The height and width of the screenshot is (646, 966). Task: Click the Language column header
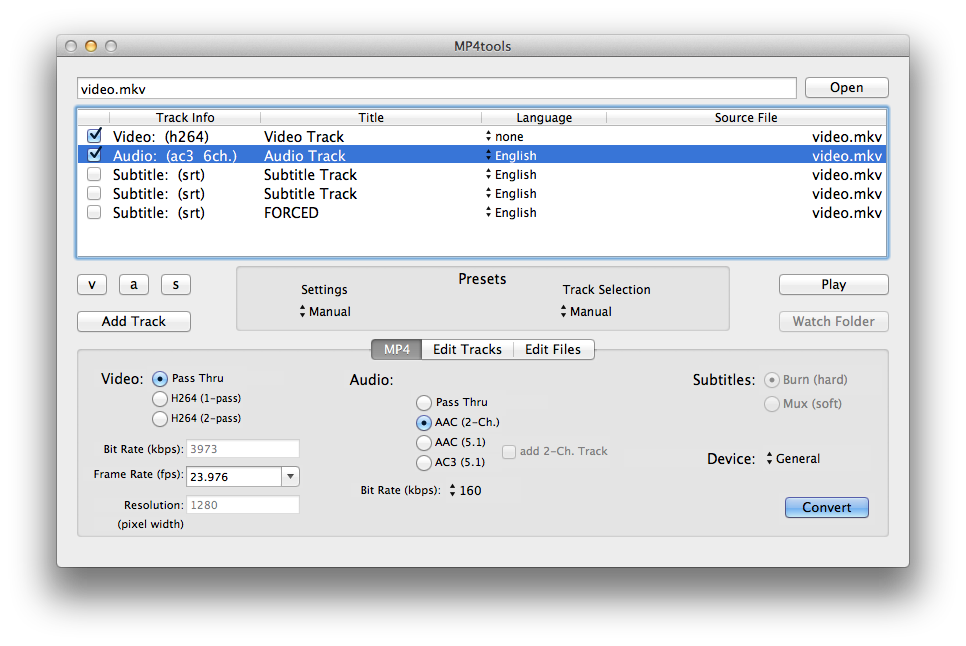tap(544, 117)
